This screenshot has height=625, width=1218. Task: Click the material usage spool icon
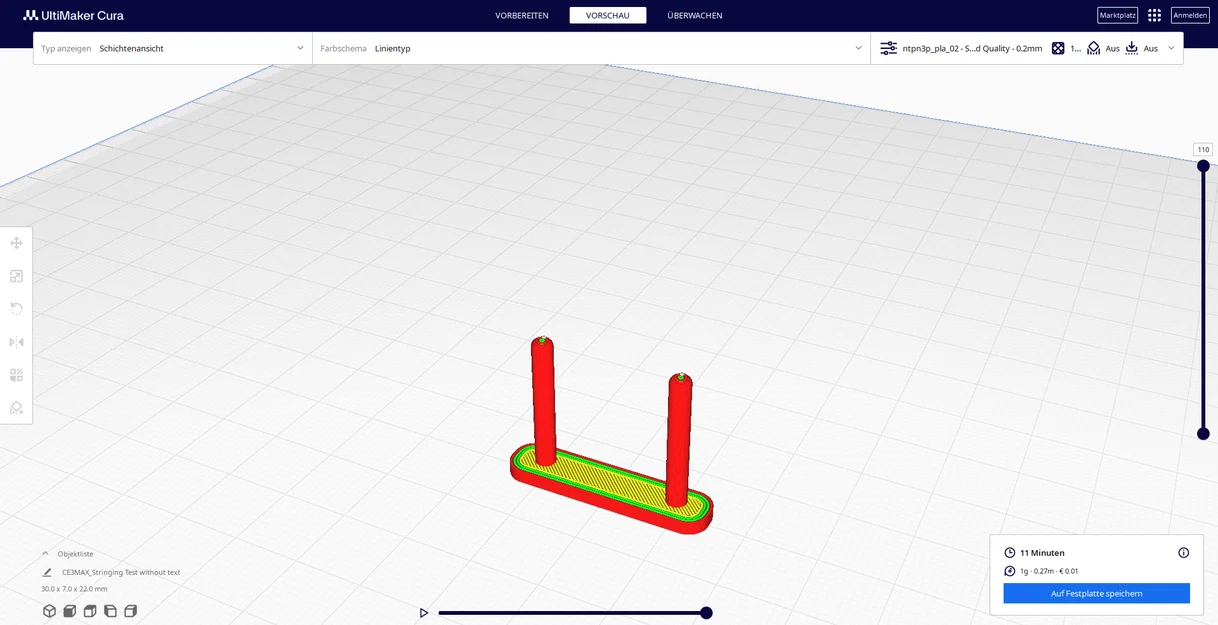[1010, 571]
